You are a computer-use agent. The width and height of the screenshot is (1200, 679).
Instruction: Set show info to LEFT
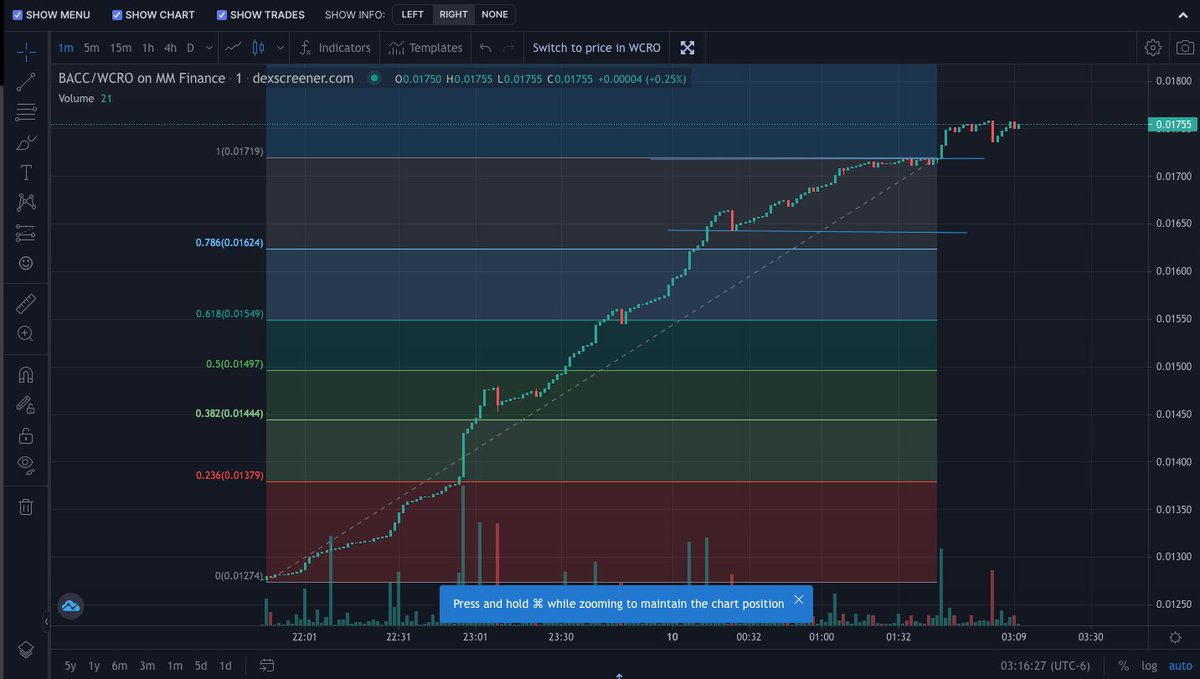413,15
